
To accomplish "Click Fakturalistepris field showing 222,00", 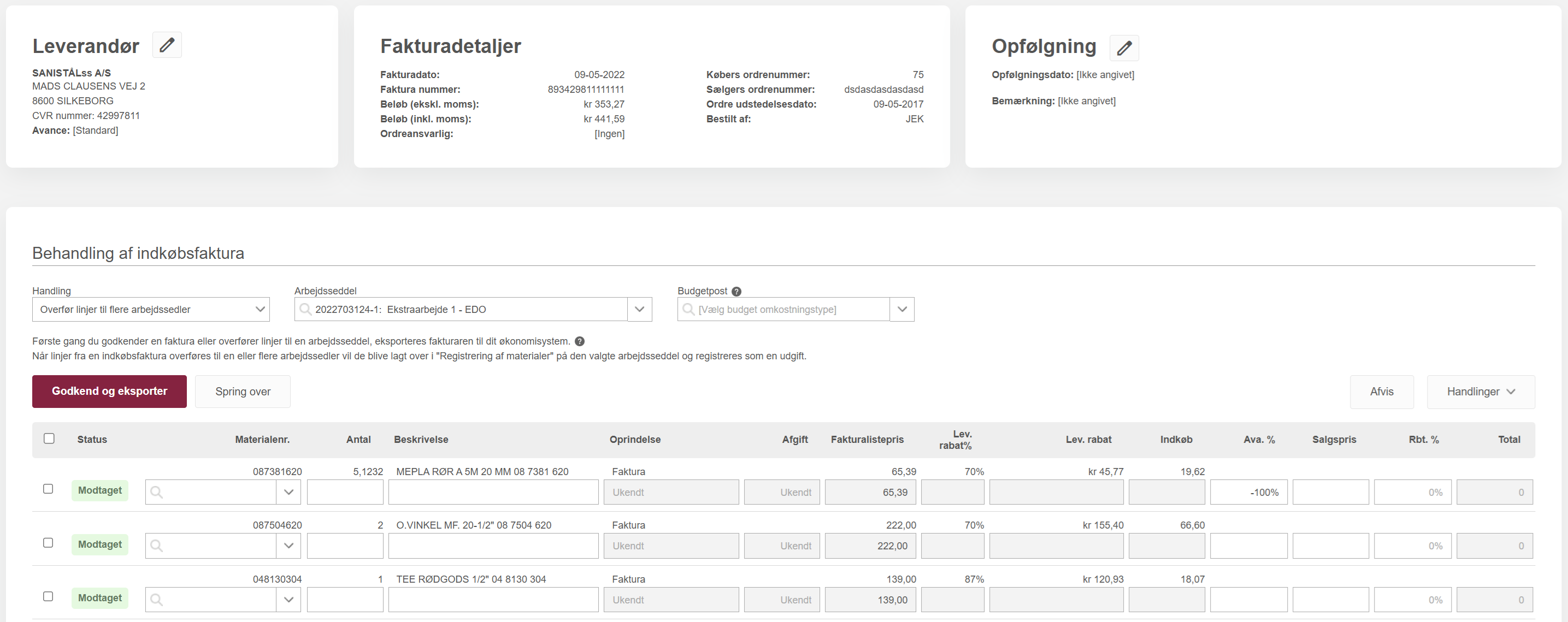I will [x=871, y=546].
